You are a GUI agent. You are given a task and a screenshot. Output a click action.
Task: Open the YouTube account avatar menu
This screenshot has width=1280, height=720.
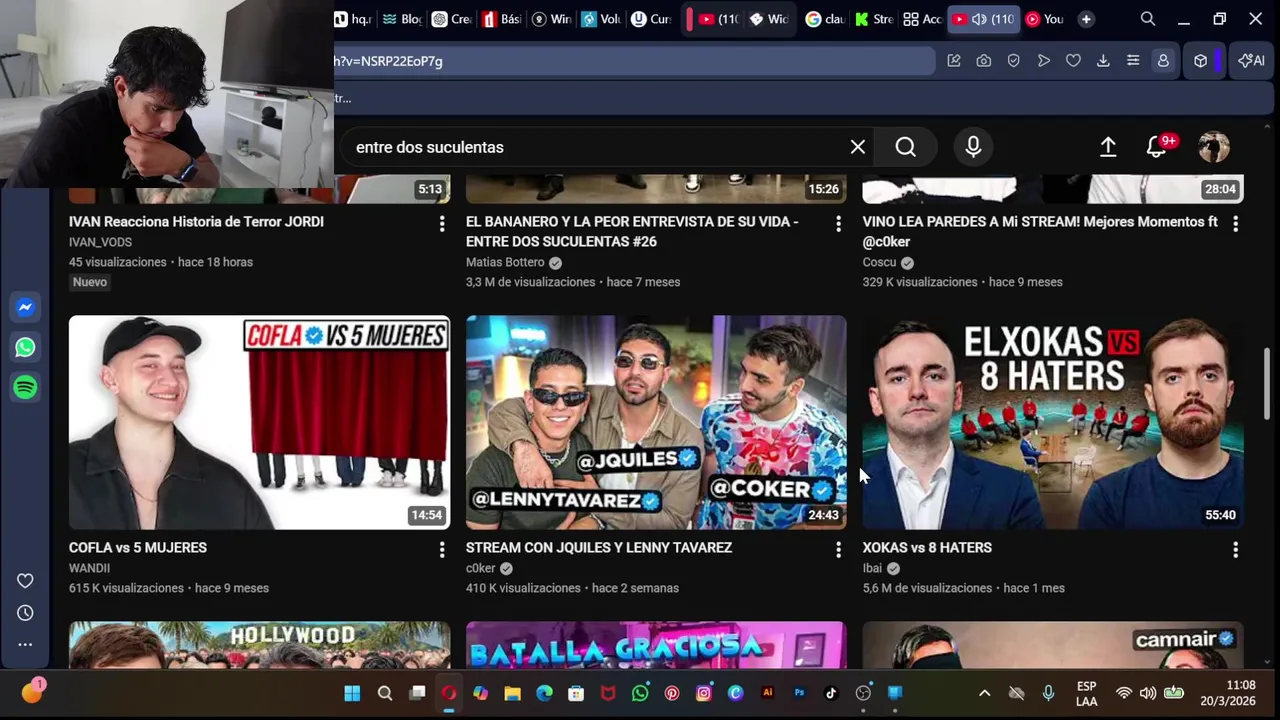tap(1214, 147)
